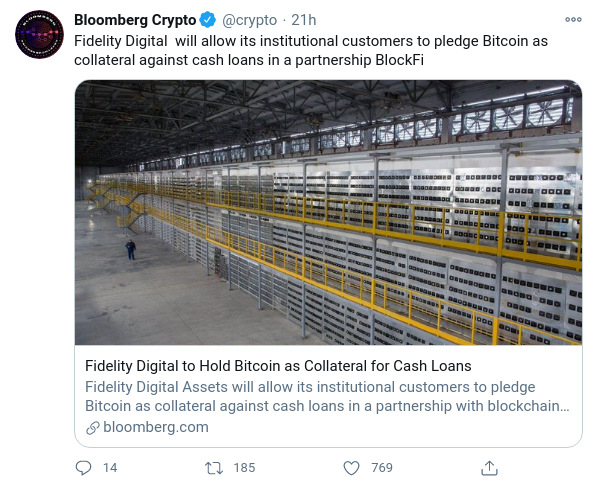The image size is (598, 487).
Task: View the 185 retweets count
Action: 244,468
